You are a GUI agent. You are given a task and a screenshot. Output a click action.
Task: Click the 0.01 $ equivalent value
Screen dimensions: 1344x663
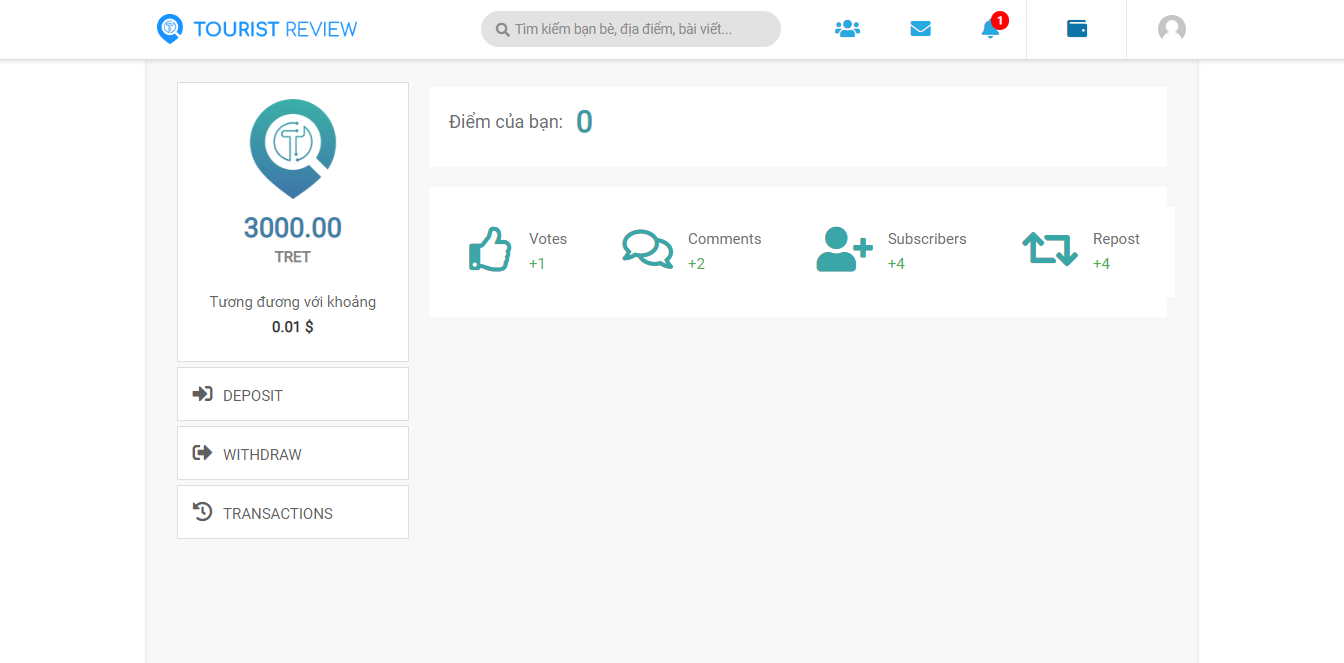pyautogui.click(x=293, y=327)
